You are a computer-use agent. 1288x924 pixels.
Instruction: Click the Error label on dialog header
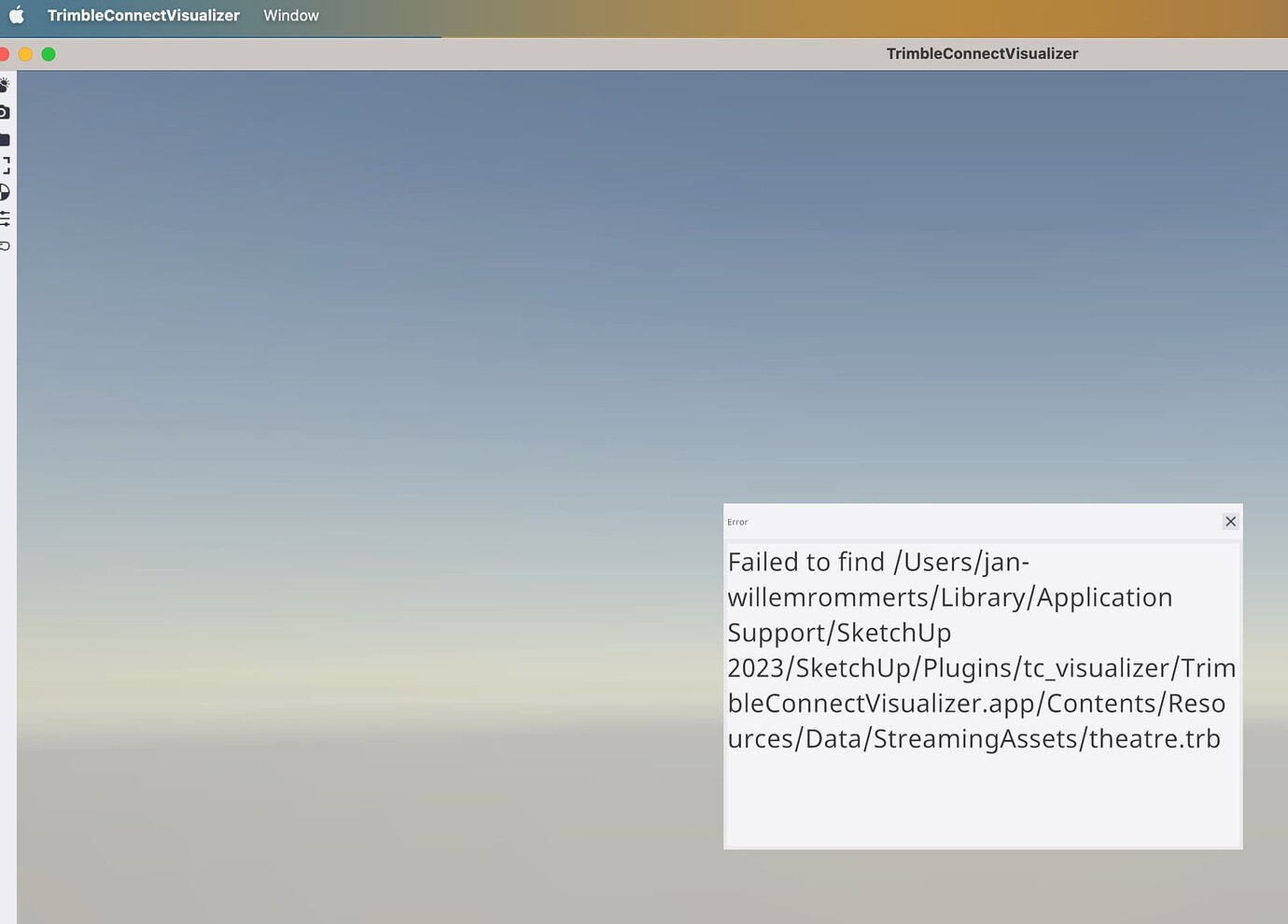pyautogui.click(x=736, y=522)
